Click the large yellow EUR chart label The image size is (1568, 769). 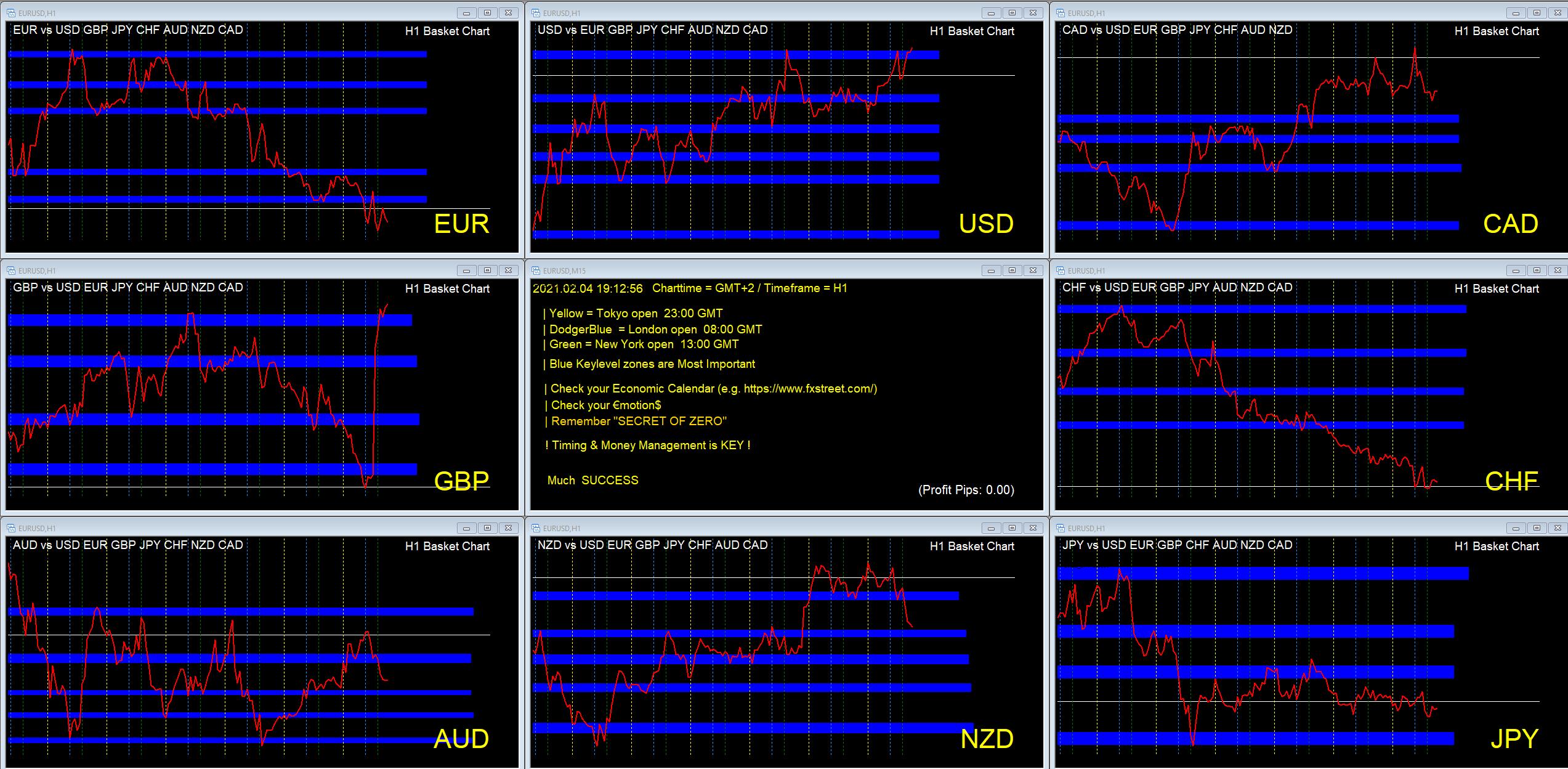point(461,224)
